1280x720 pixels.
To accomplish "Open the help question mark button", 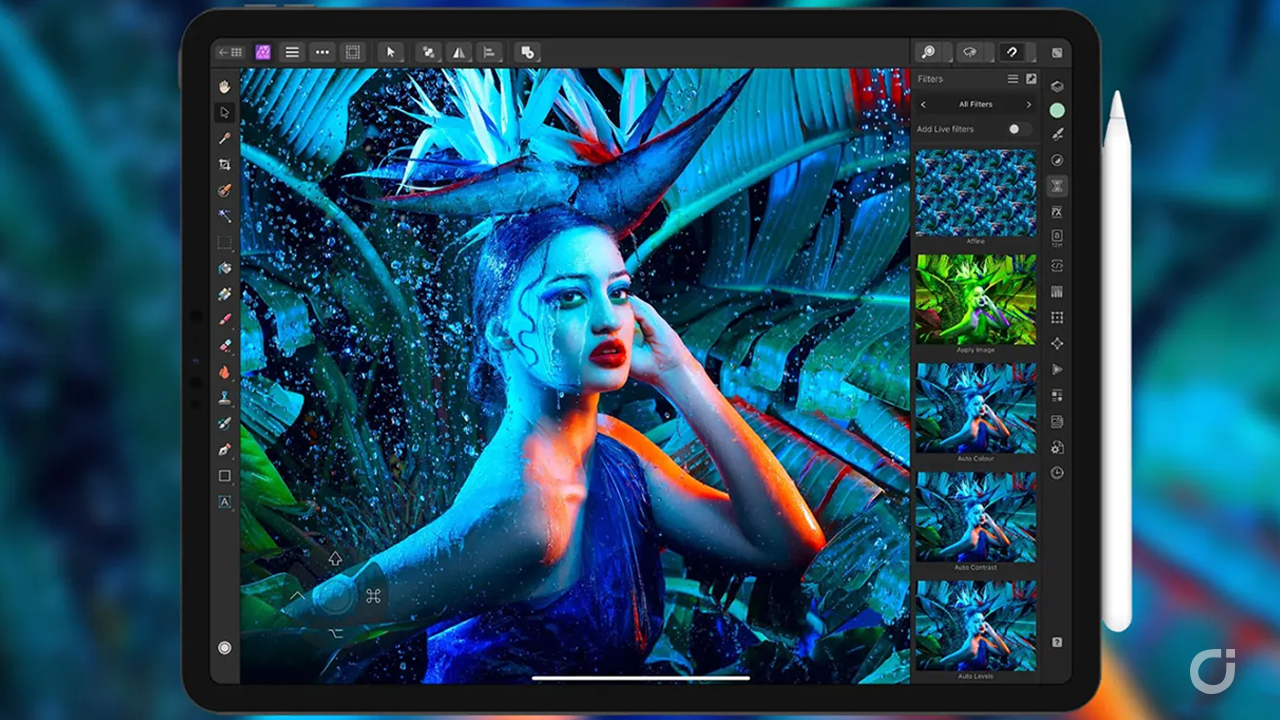I will pyautogui.click(x=1057, y=641).
